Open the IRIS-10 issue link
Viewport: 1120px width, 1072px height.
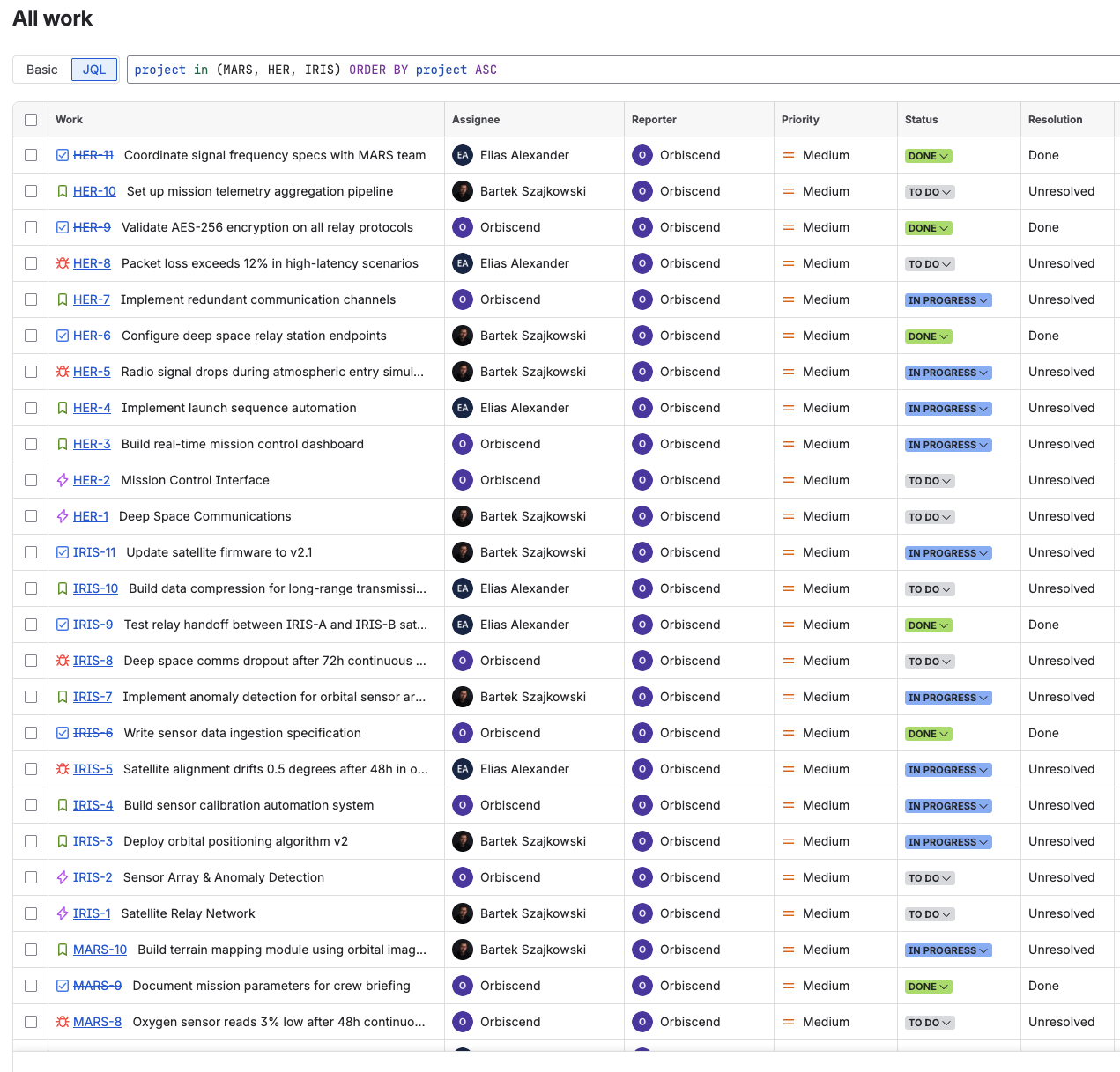(x=95, y=588)
